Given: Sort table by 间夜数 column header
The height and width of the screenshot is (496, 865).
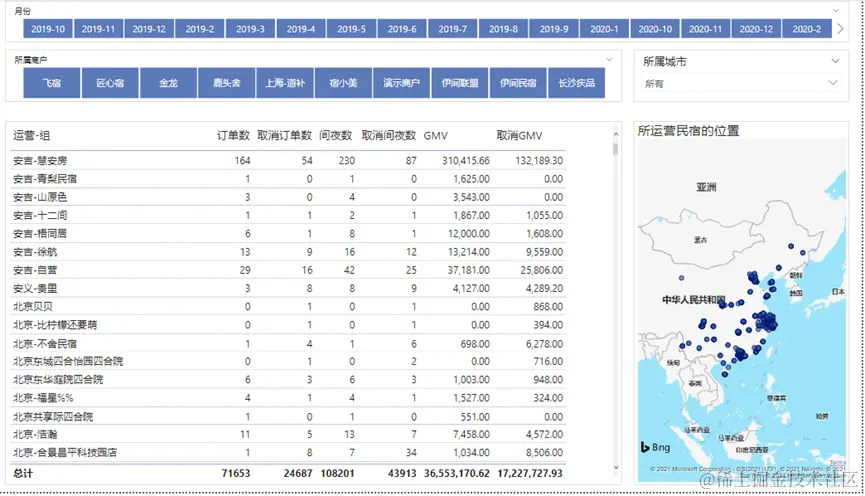Looking at the screenshot, I should pos(335,135).
